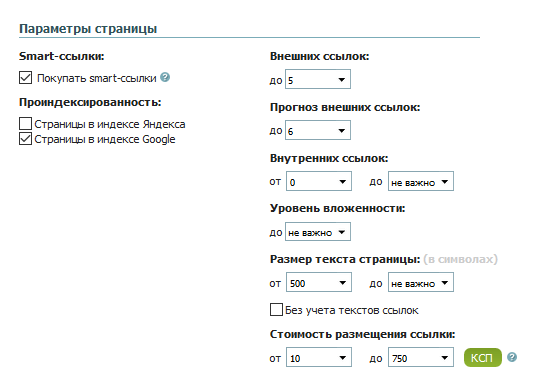Open the Прогноз внешних ссылок dropdown showing 6
The height and width of the screenshot is (374, 550).
coord(318,130)
